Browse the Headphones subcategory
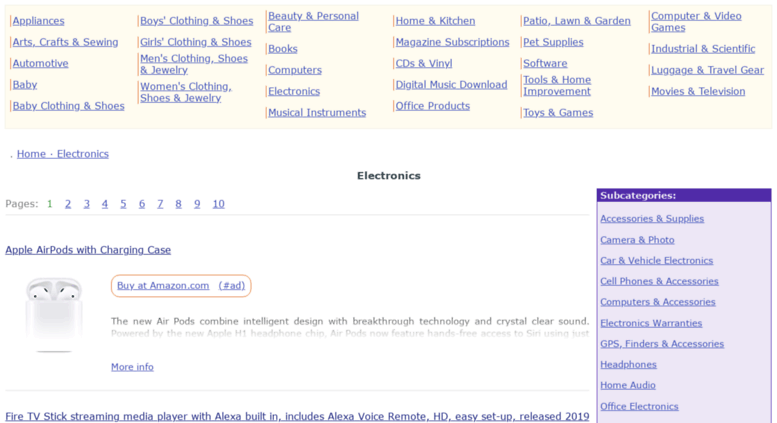The width and height of the screenshot is (777, 423). pos(628,365)
